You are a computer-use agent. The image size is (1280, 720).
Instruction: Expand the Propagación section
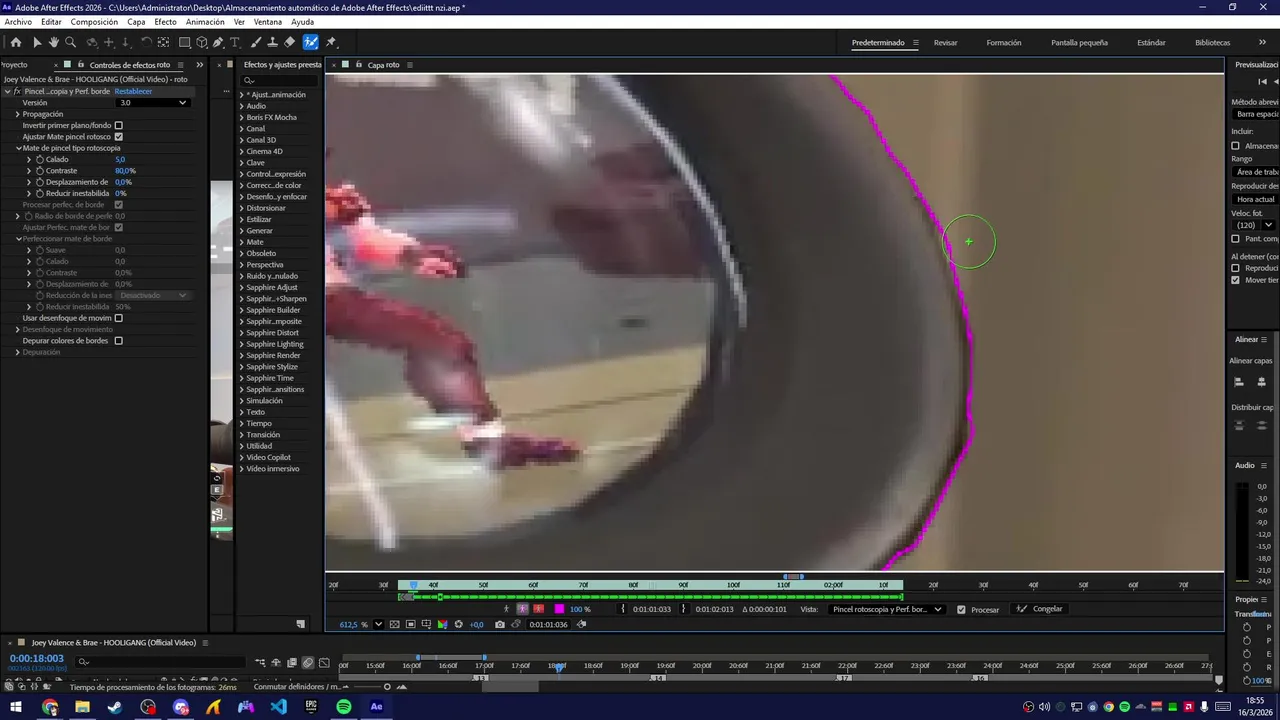point(17,114)
